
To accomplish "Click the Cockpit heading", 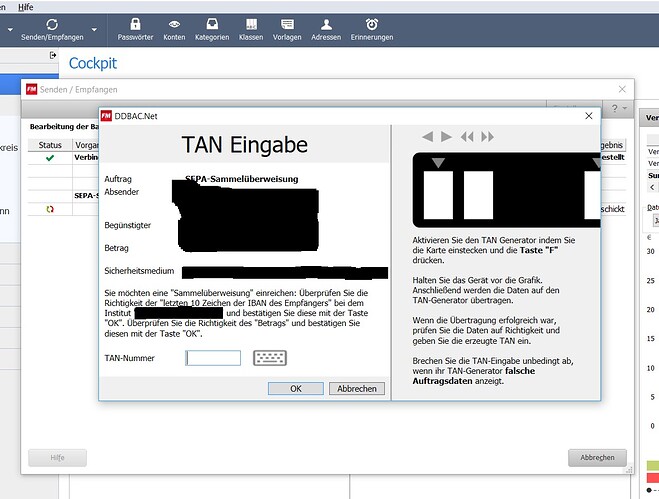I will point(93,63).
